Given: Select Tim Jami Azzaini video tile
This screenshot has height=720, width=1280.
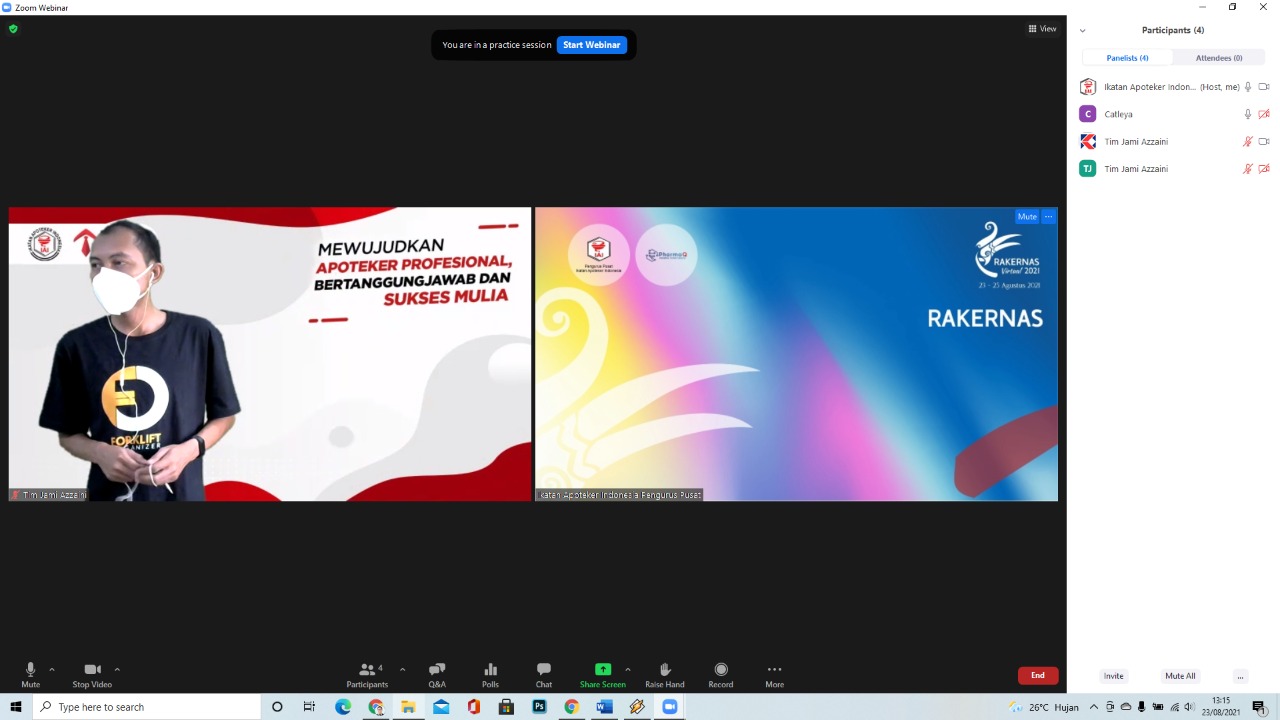Looking at the screenshot, I should (x=270, y=354).
